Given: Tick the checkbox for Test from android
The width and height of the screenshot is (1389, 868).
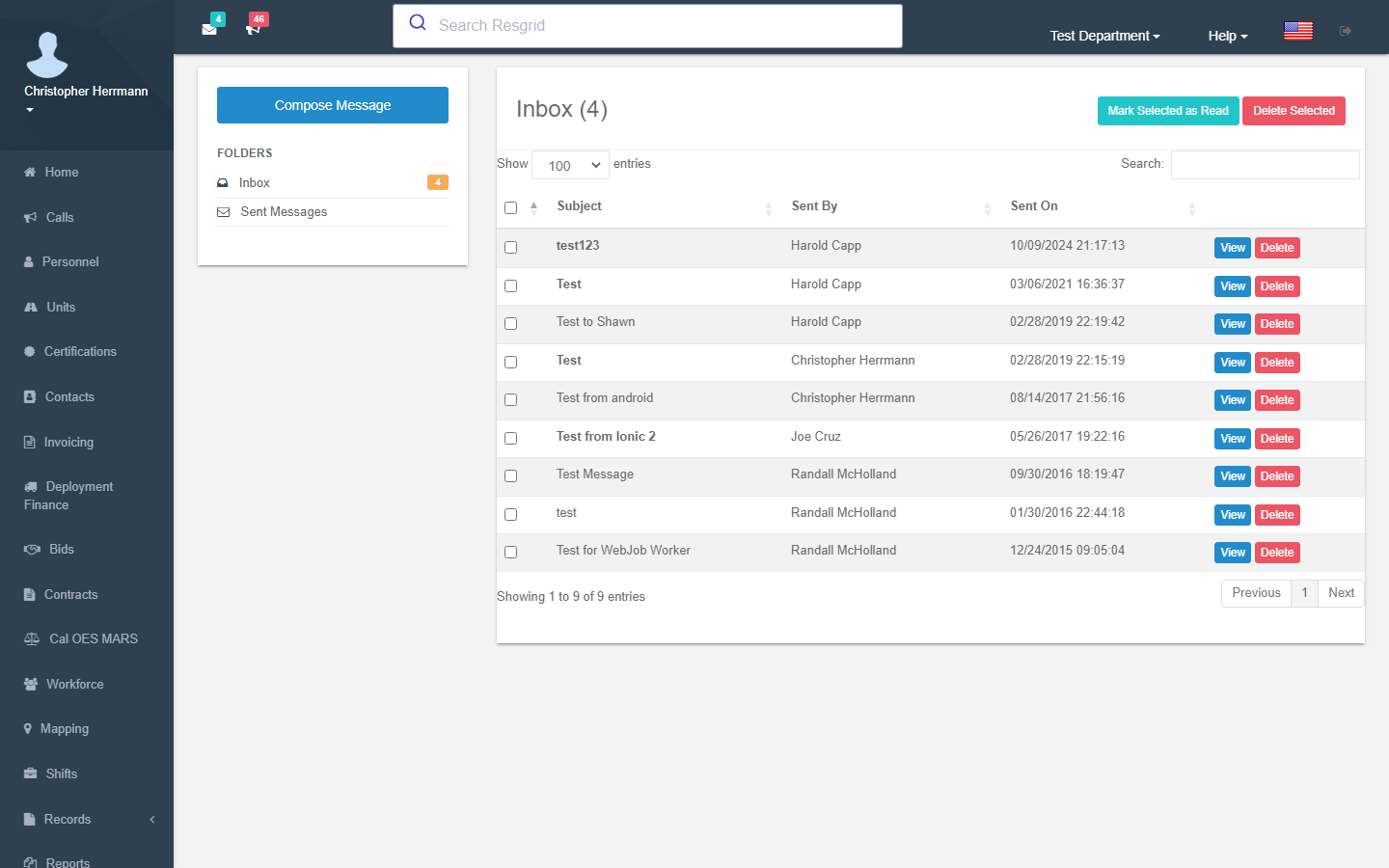Looking at the screenshot, I should 511,399.
